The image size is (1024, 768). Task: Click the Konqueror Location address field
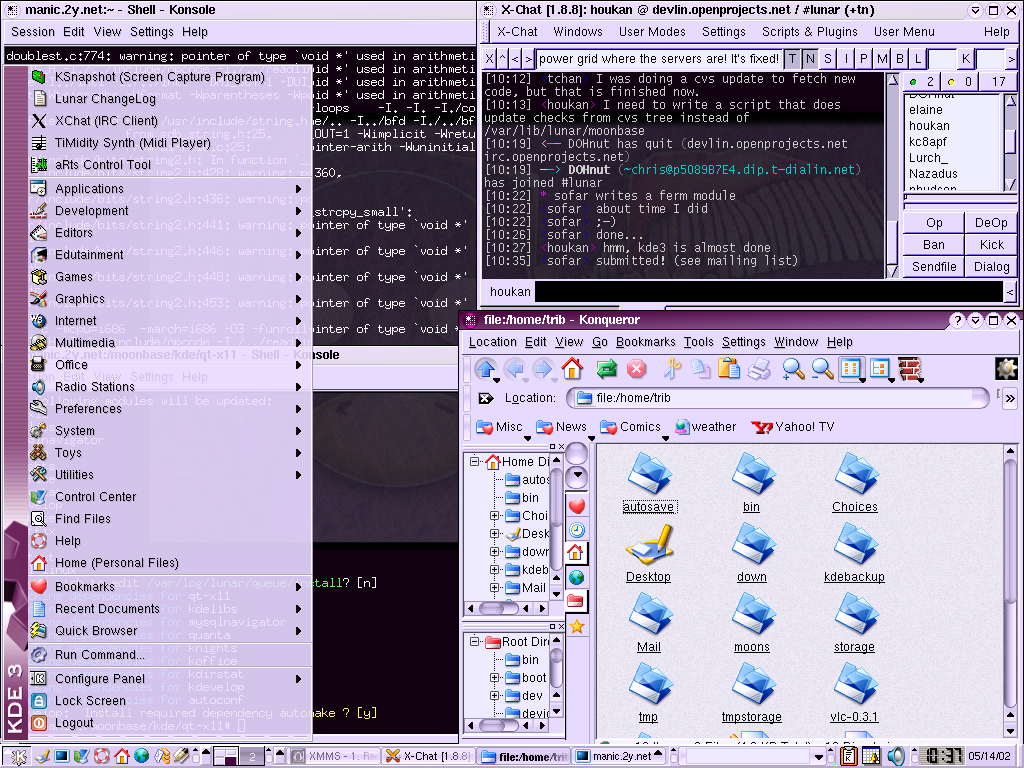pyautogui.click(x=780, y=398)
